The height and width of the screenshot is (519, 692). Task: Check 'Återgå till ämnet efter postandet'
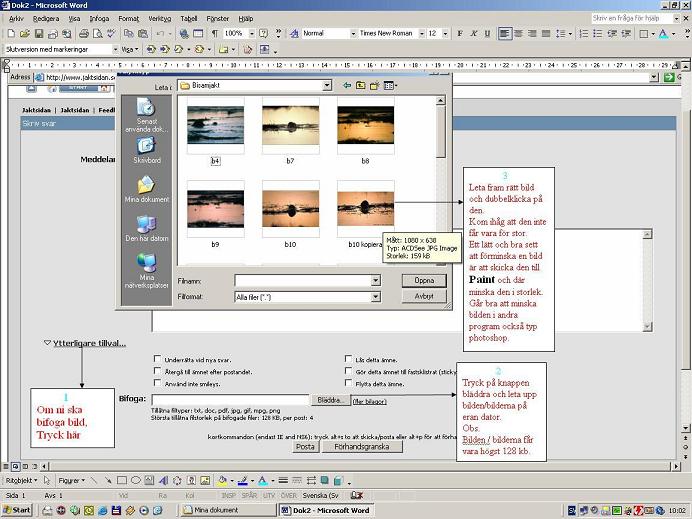pos(157,371)
